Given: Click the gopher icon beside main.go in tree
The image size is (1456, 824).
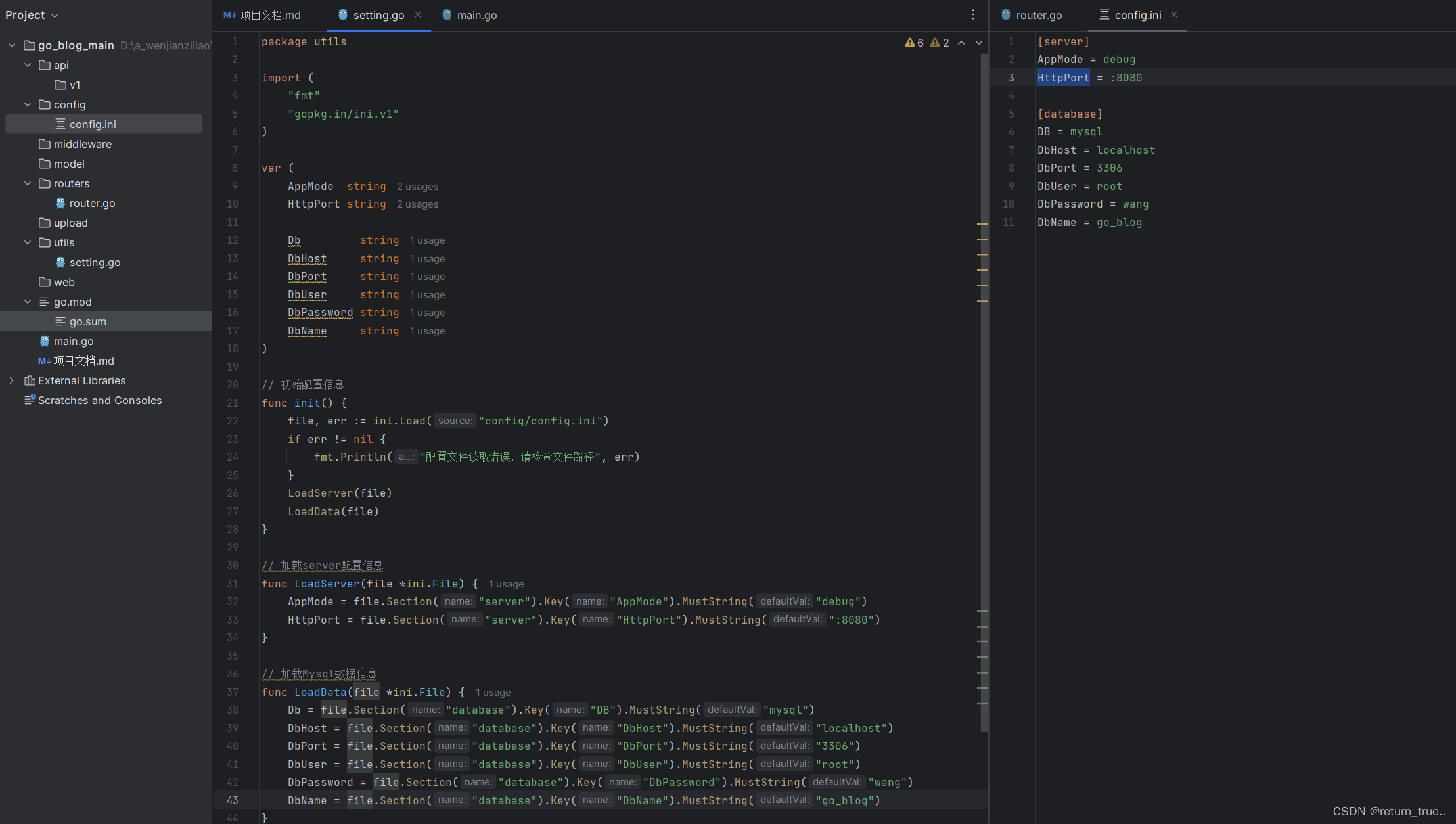Looking at the screenshot, I should tap(45, 341).
